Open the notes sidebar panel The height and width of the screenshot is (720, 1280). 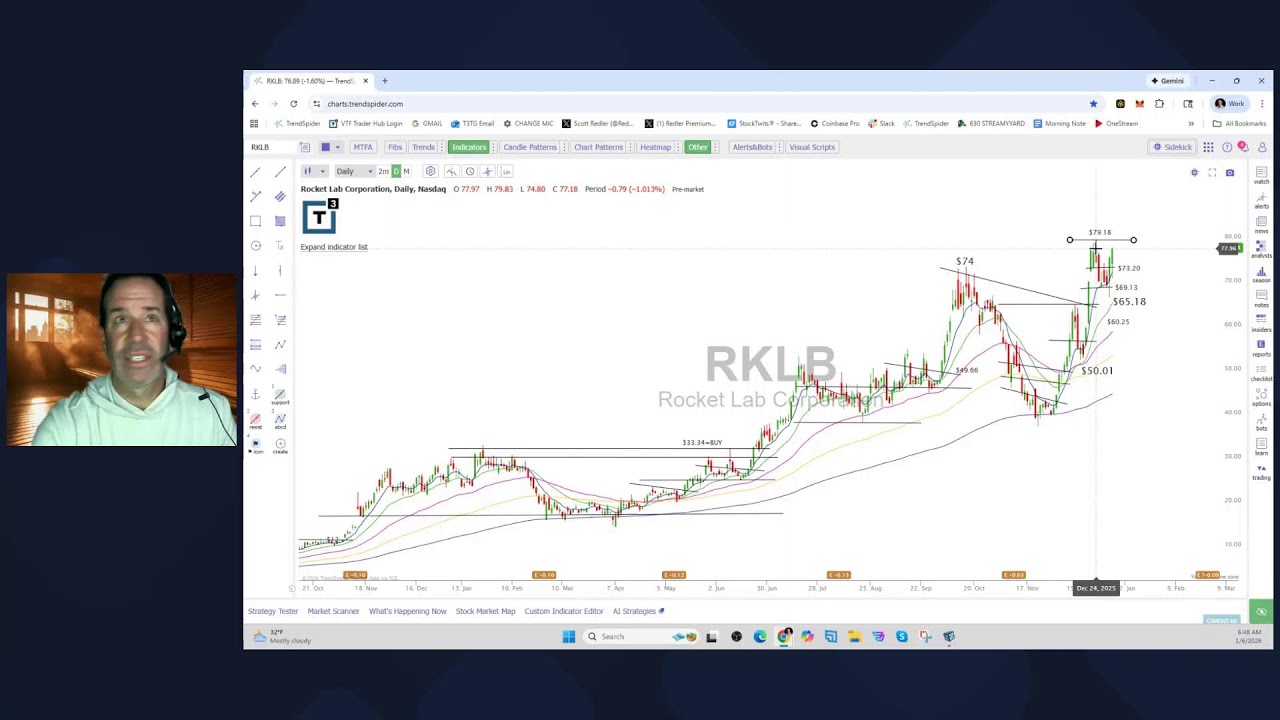click(x=1261, y=298)
